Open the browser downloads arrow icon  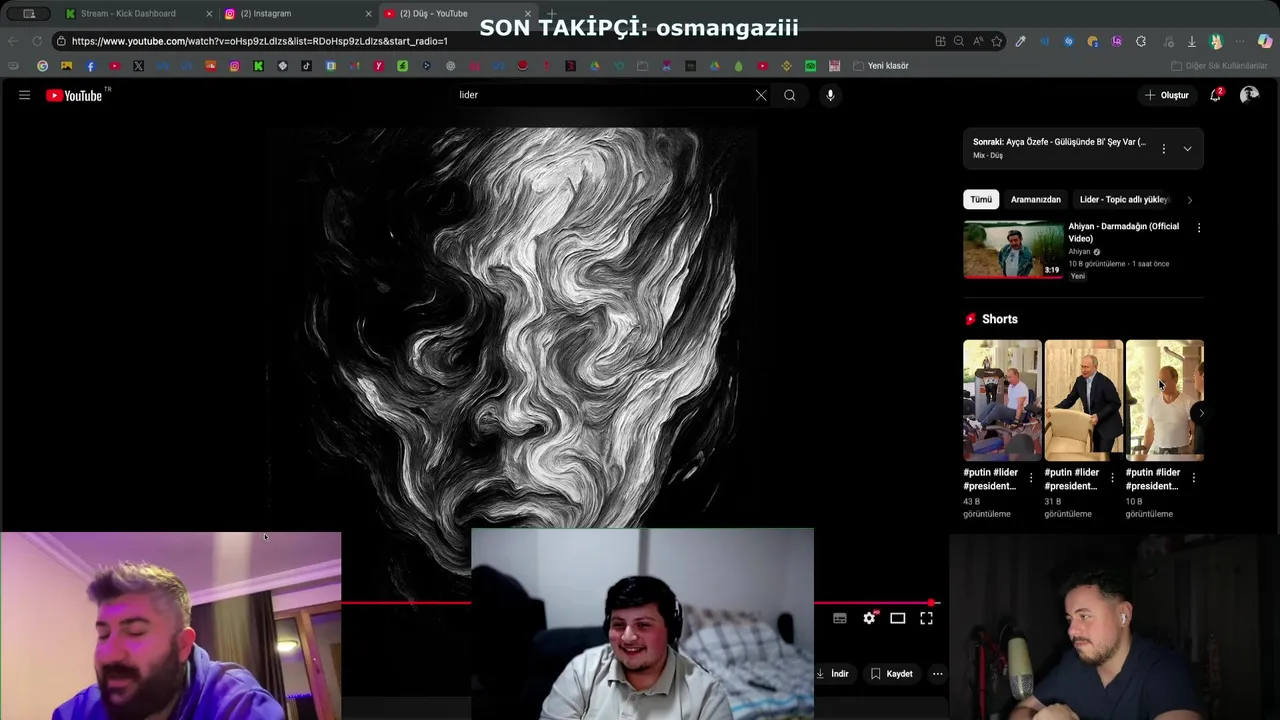coord(1192,41)
